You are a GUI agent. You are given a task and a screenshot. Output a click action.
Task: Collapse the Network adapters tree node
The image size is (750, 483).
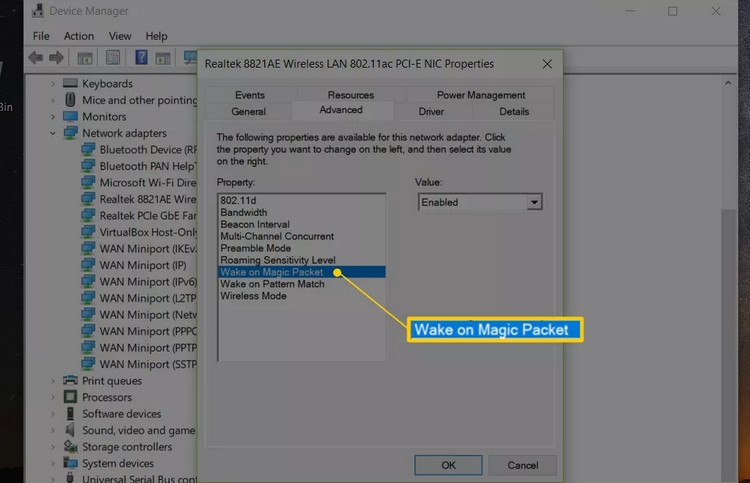coord(53,133)
